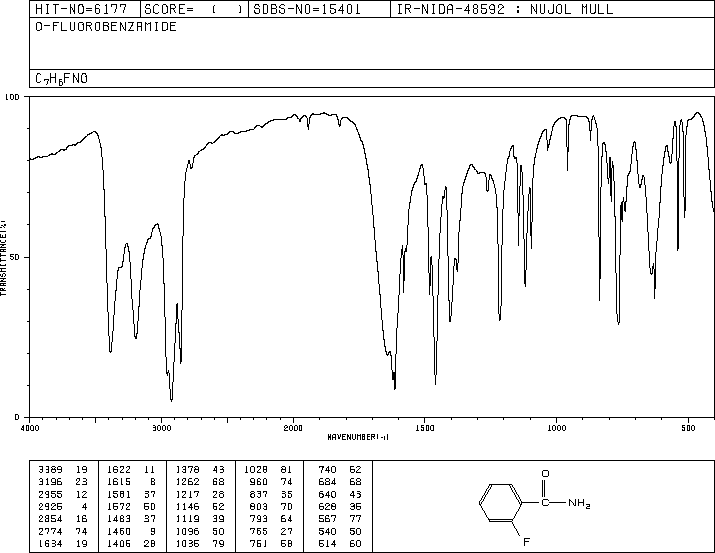Click the 640 peak value in table
Viewport: 715px width, 553px height.
[327, 494]
